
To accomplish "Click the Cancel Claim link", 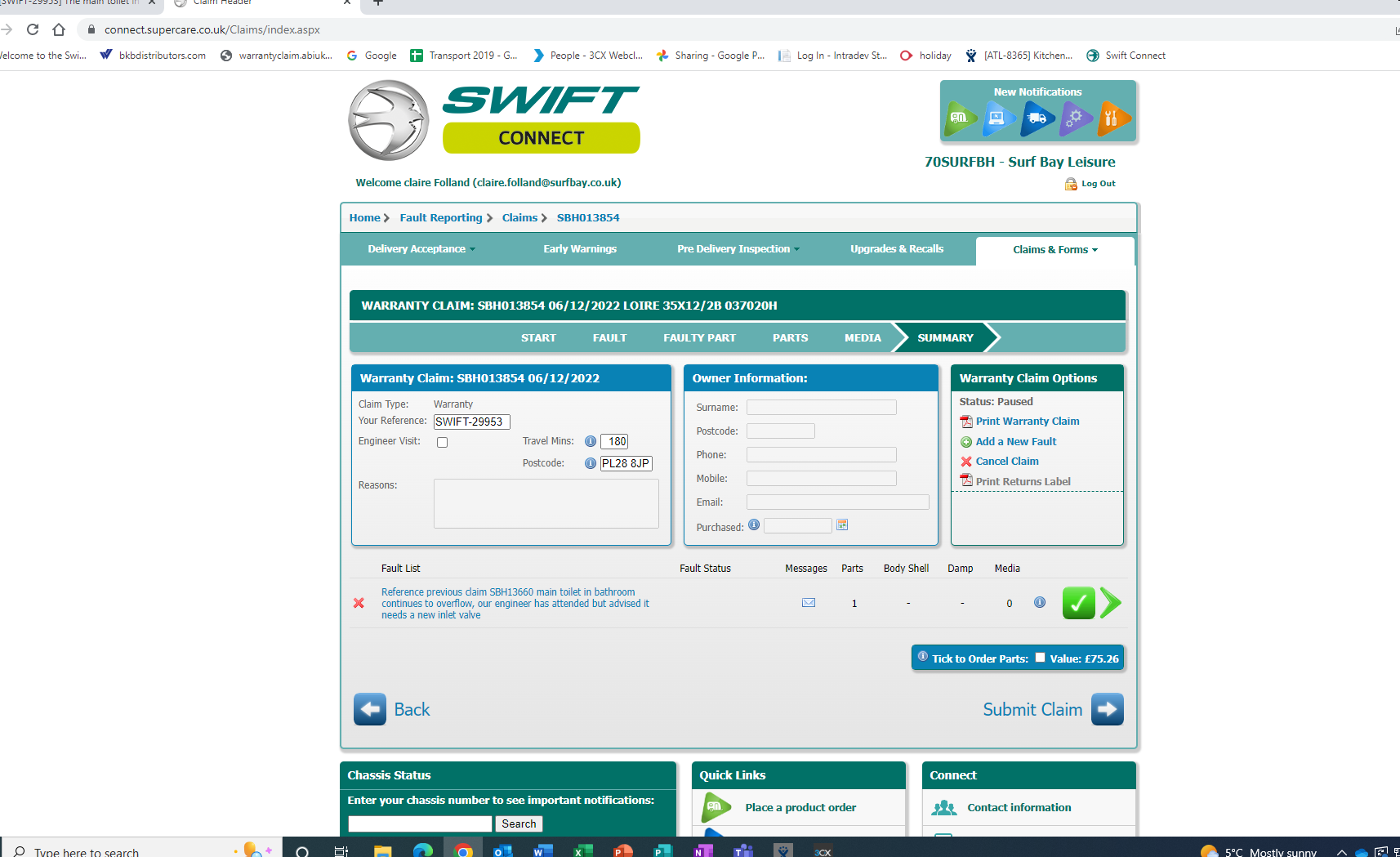I will 1007,462.
